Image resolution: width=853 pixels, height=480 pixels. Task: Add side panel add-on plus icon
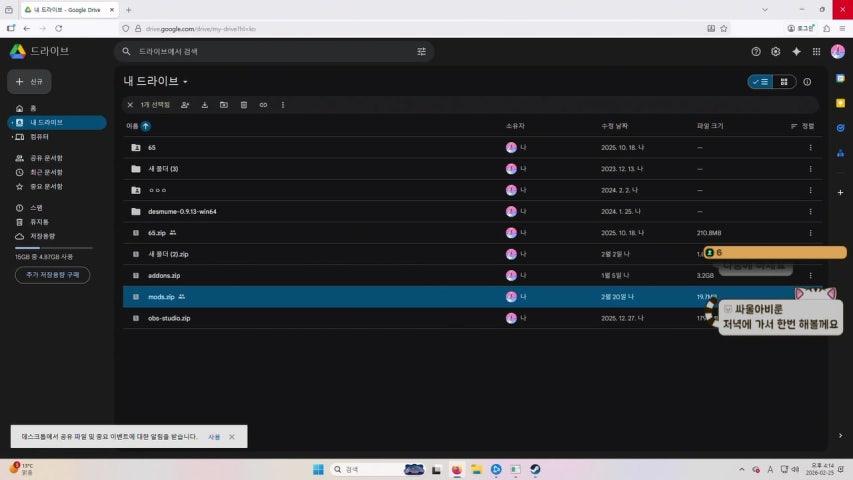click(840, 192)
